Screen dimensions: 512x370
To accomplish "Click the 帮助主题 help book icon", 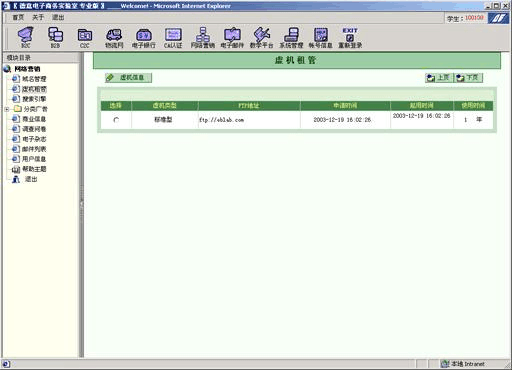I will (x=16, y=169).
